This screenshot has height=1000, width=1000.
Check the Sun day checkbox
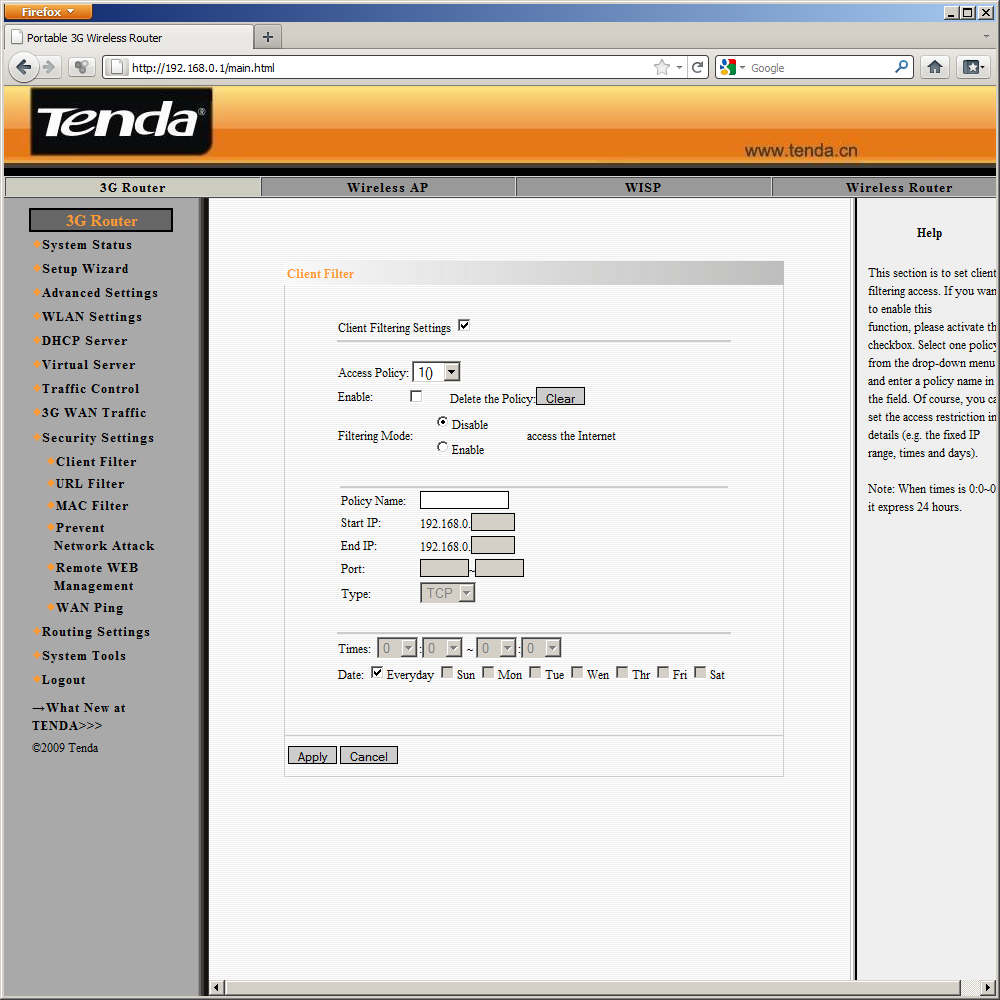coord(447,672)
